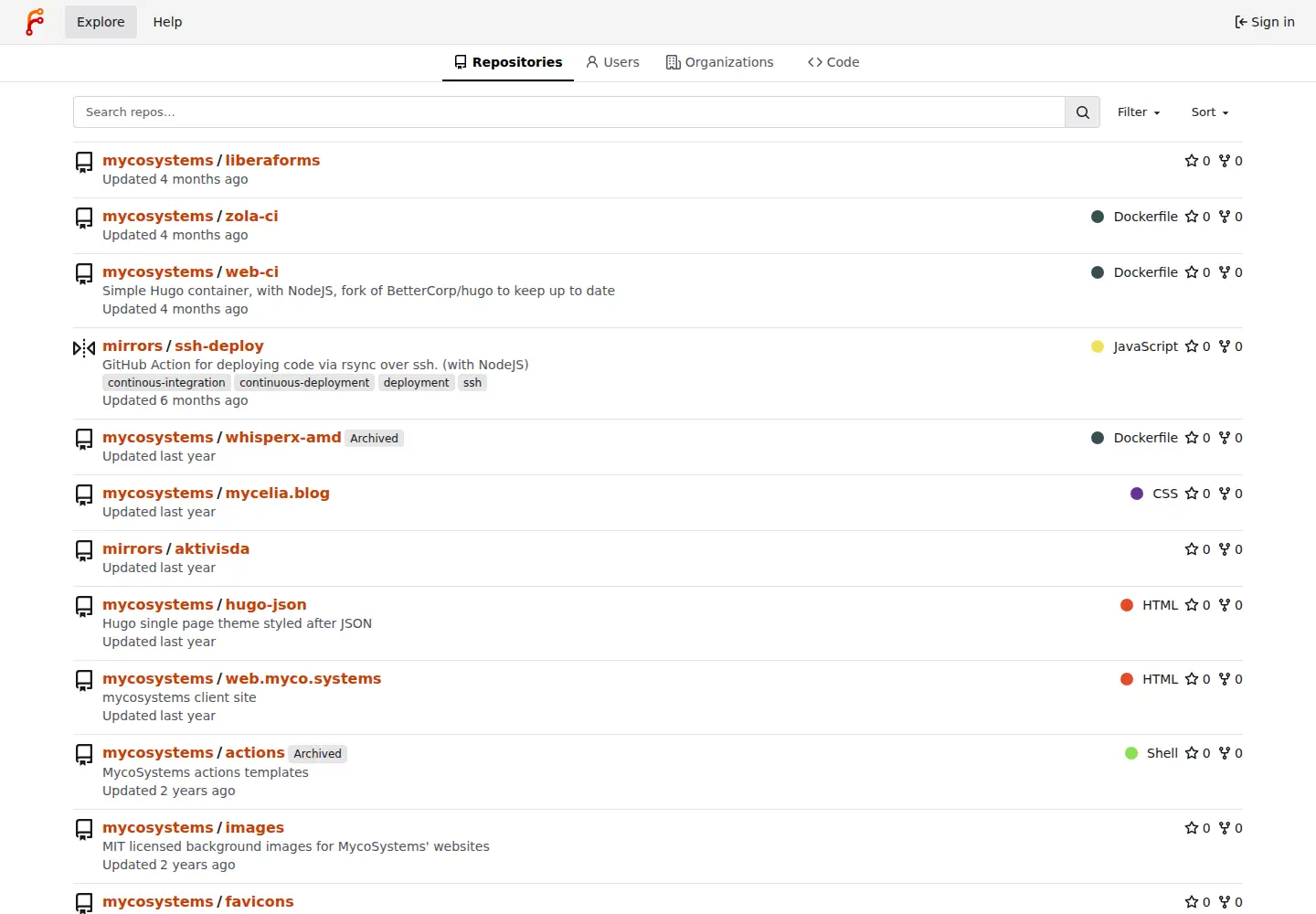
Task: Switch to the Users tab
Action: (612, 62)
